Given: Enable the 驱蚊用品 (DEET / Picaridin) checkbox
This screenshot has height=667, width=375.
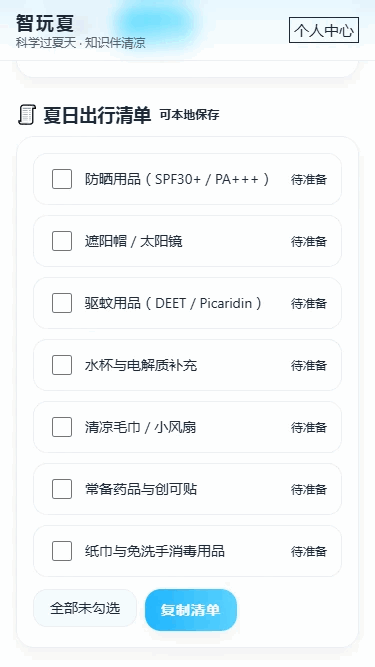Looking at the screenshot, I should [62, 303].
